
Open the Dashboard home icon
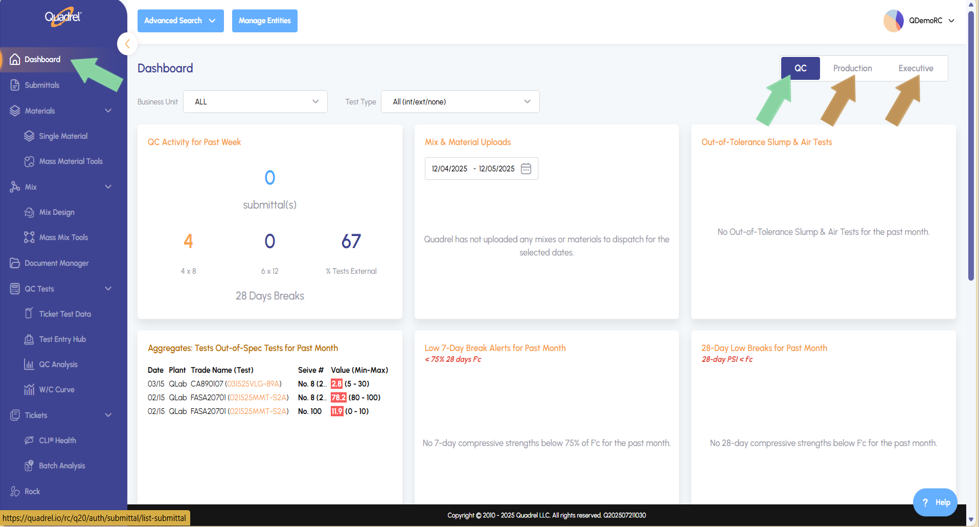point(14,59)
